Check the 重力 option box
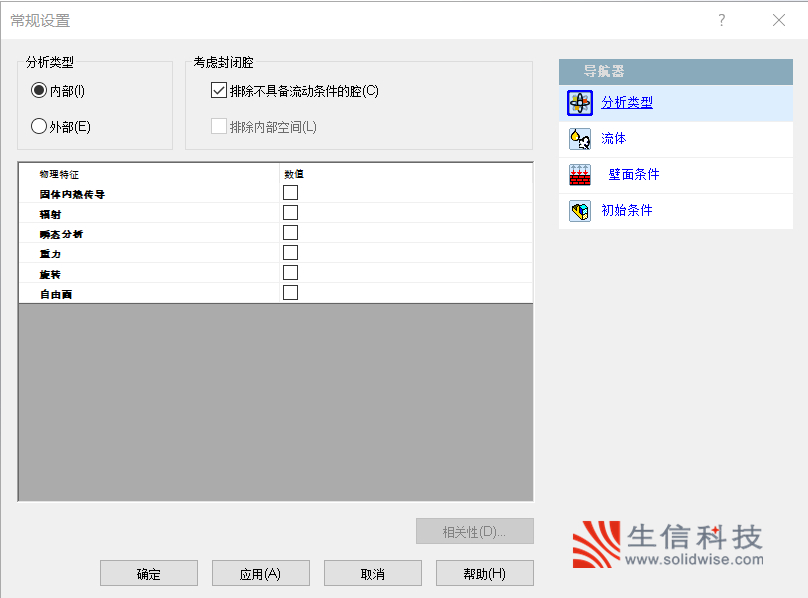Viewport: 808px width, 598px height. (x=290, y=253)
